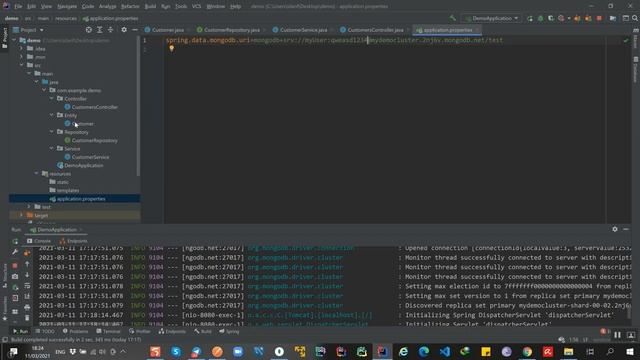Open Zoom from the Windows taskbar
The image size is (640, 360).
click(238, 351)
